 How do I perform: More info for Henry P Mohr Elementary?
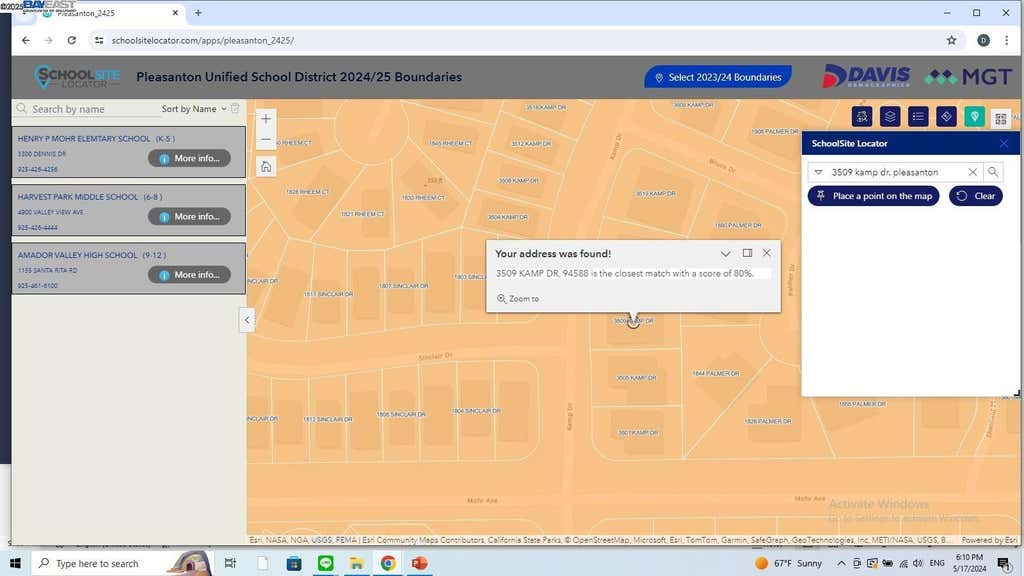(x=189, y=158)
